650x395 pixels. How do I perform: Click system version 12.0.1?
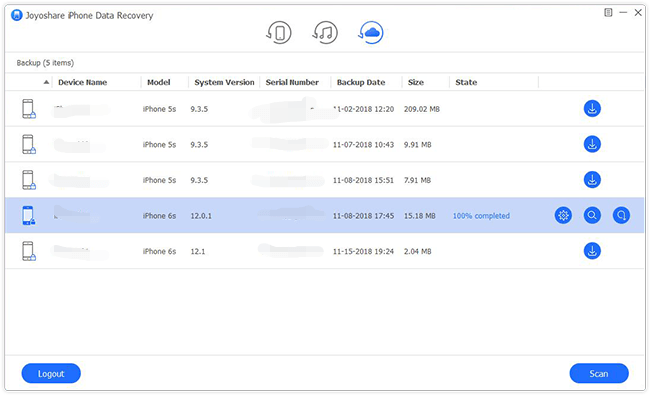(x=201, y=216)
